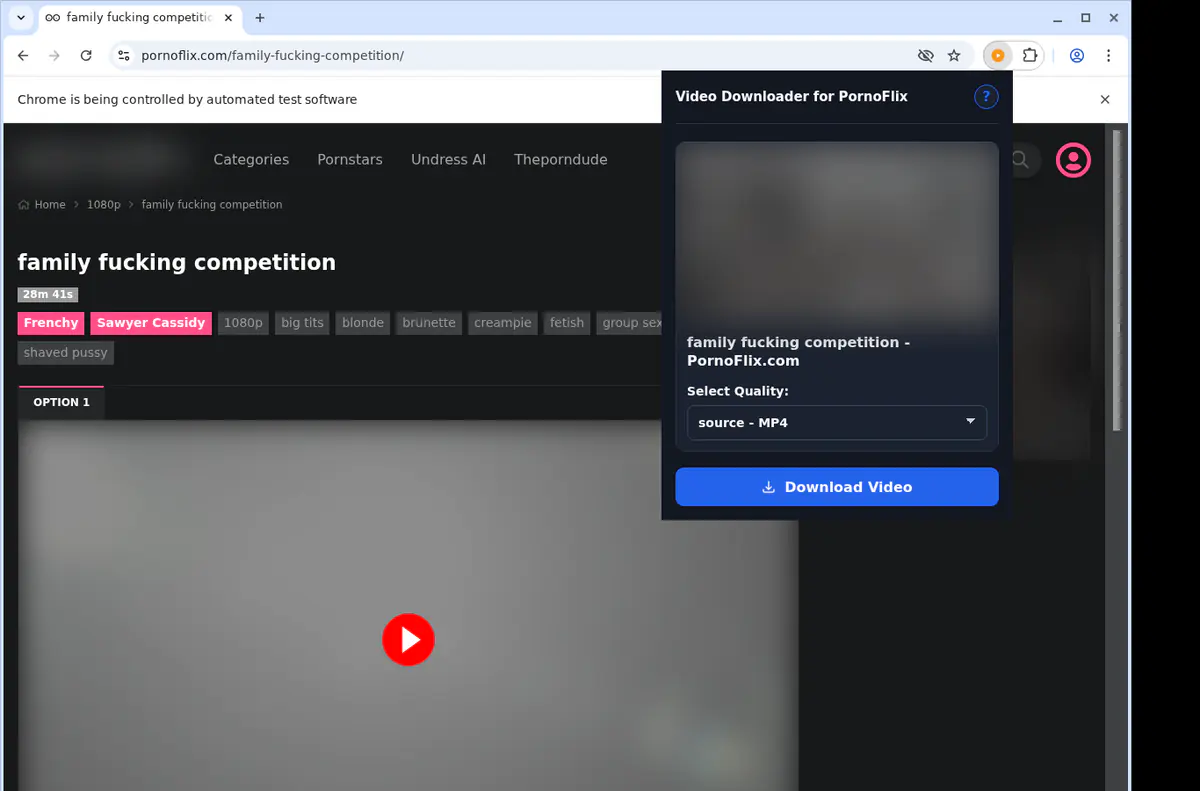The width and height of the screenshot is (1200, 791).
Task: Go back with the browser back arrow
Action: [24, 56]
